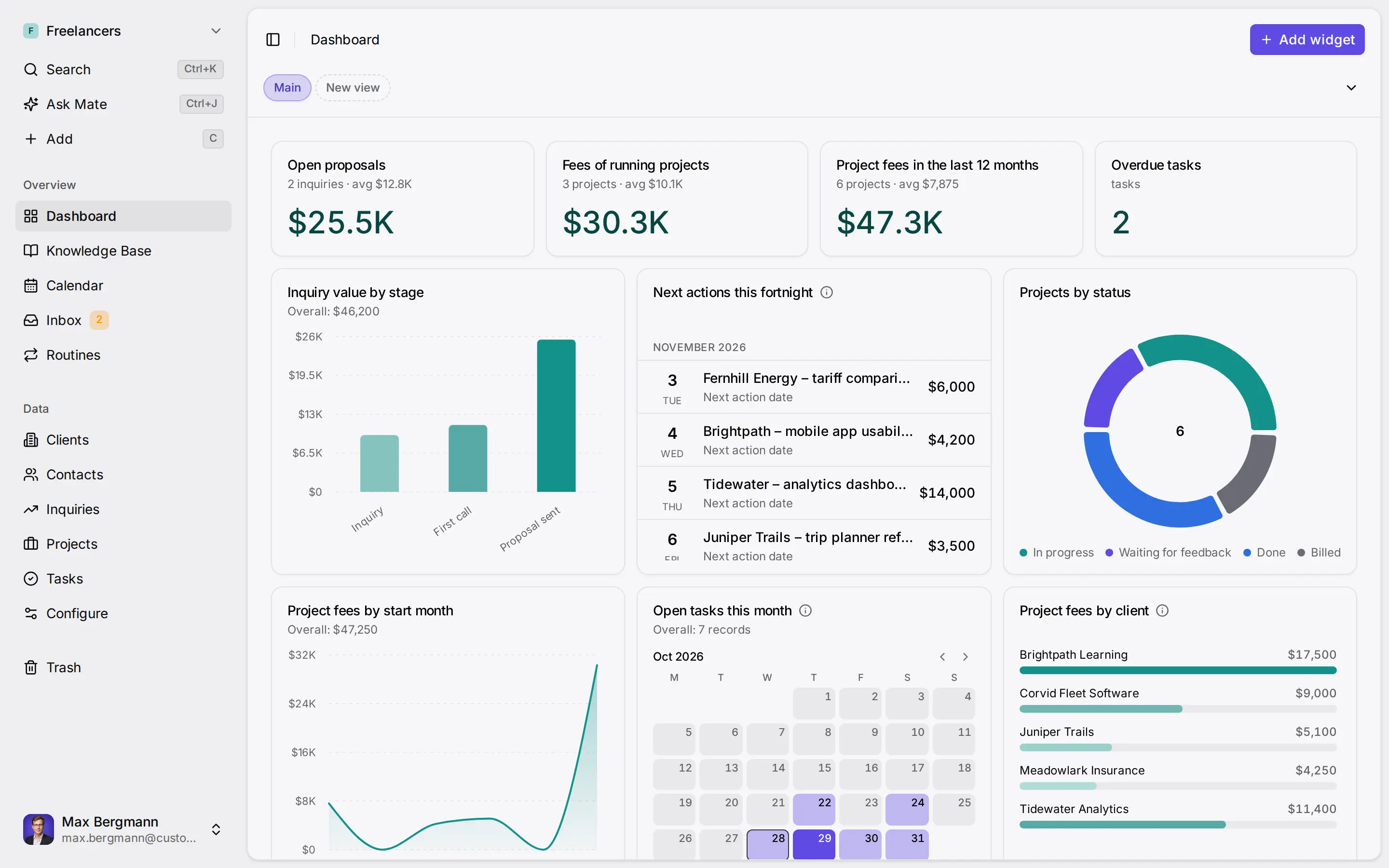Open Max Bergmann account switcher
Viewport: 1389px width, 868px height.
click(x=216, y=829)
